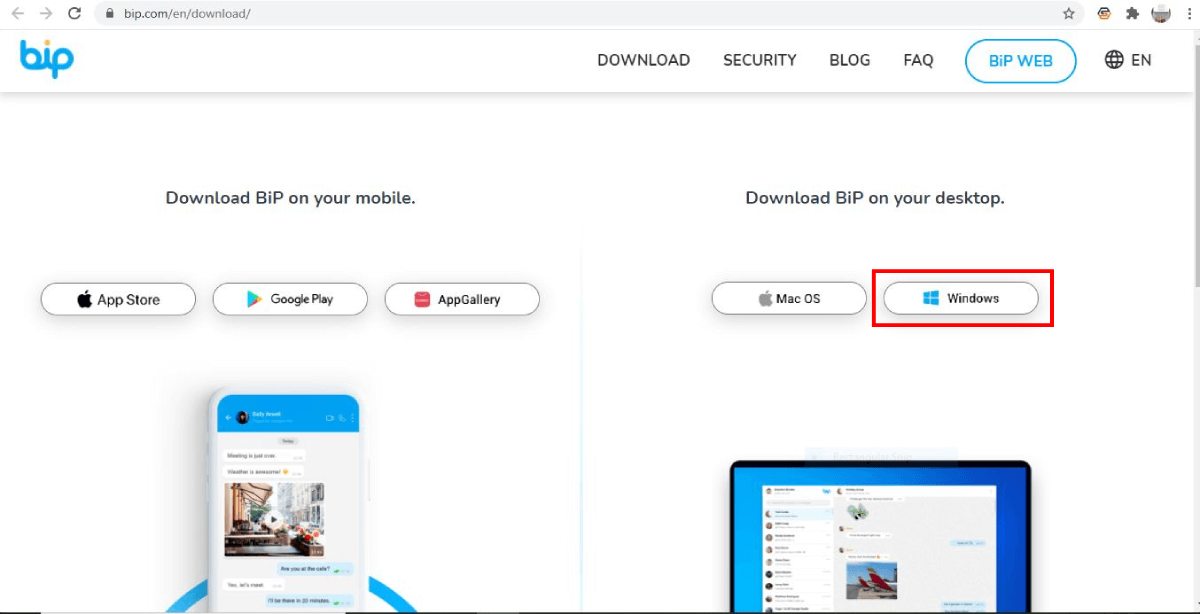This screenshot has height=614, width=1200.
Task: Download BiP from App Store
Action: 118,299
